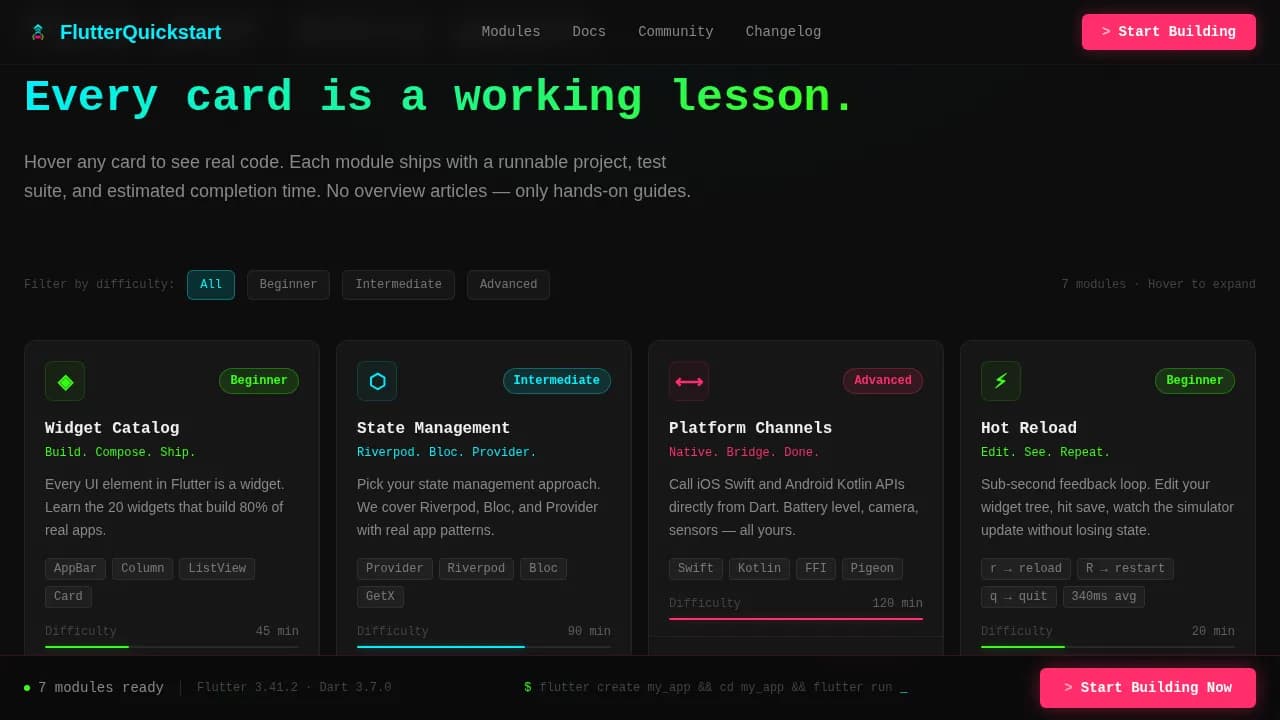Click the AppBar tag
1280x720 pixels.
click(75, 569)
